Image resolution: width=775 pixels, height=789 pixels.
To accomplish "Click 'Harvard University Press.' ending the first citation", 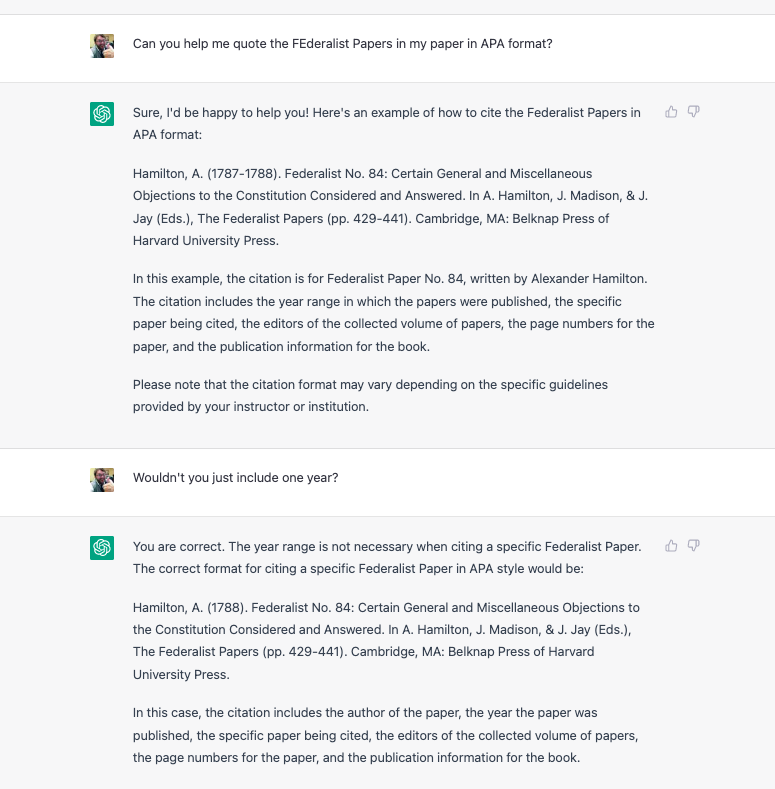I will [206, 241].
